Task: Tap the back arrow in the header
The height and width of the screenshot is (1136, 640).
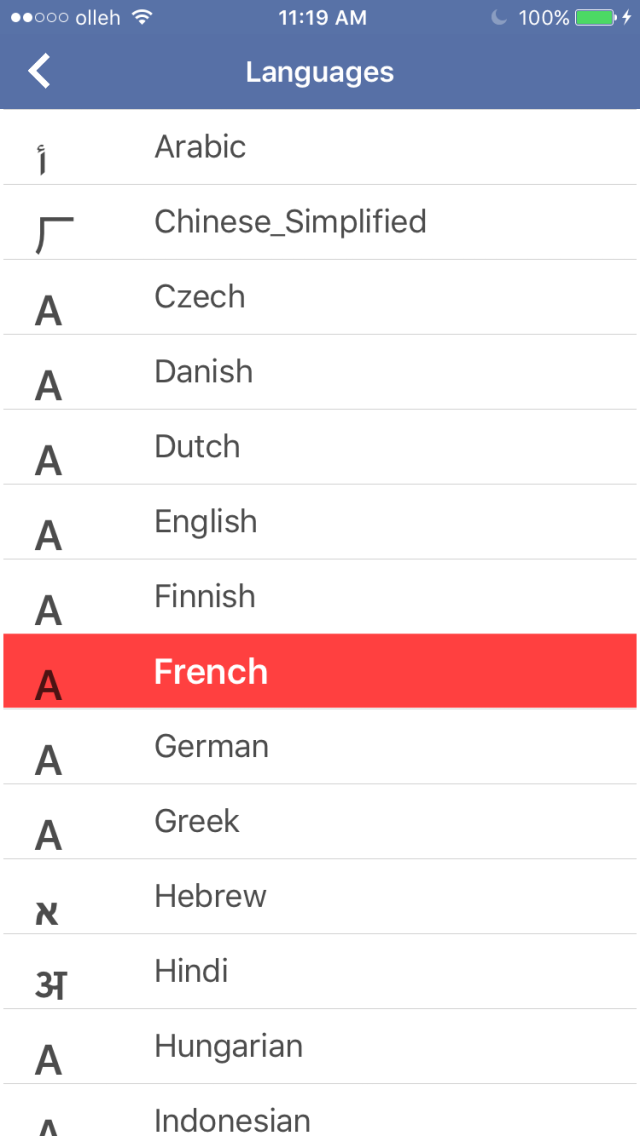Action: pos(40,72)
